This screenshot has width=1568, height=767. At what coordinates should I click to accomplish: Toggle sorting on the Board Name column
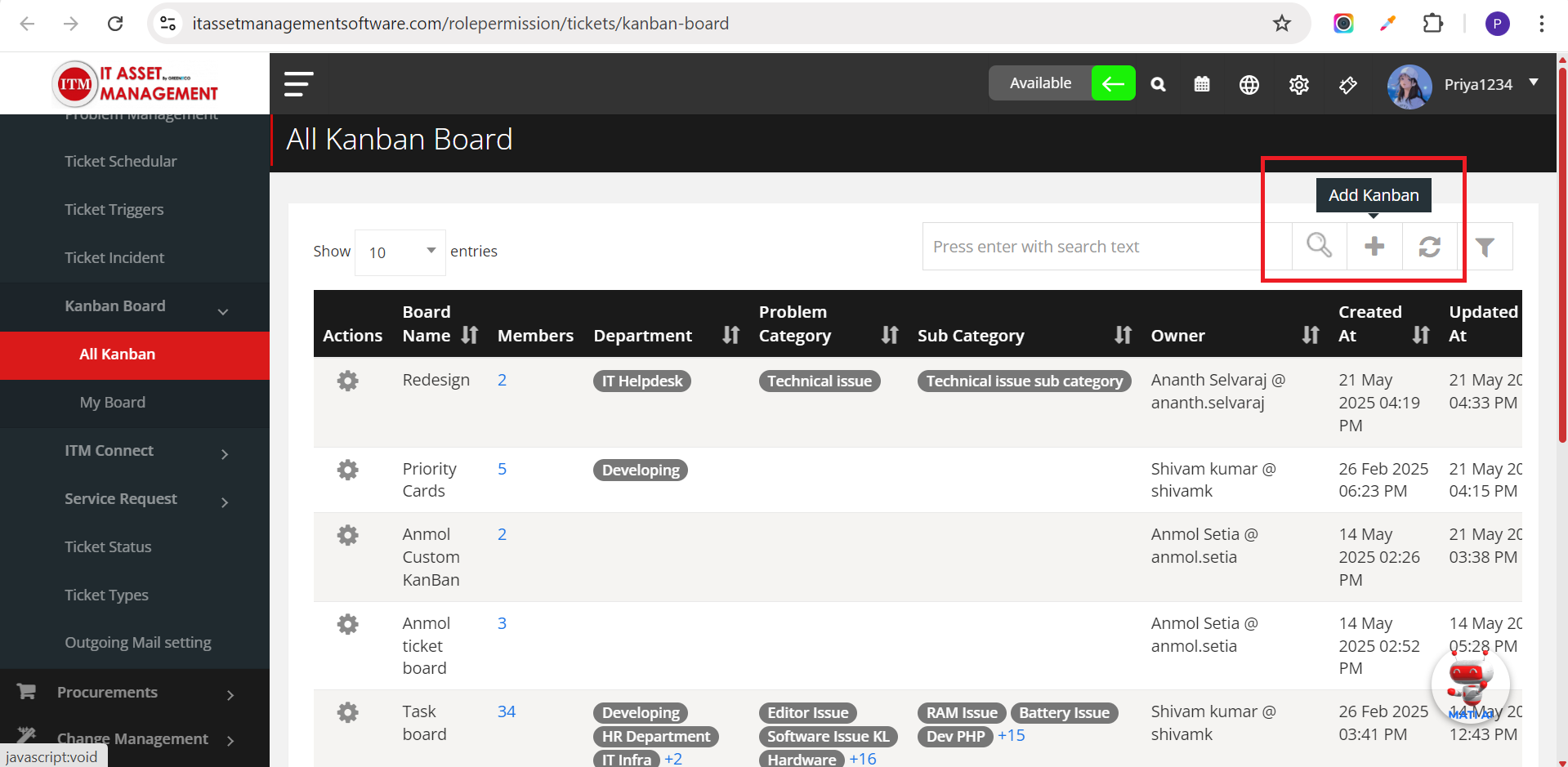coord(468,335)
